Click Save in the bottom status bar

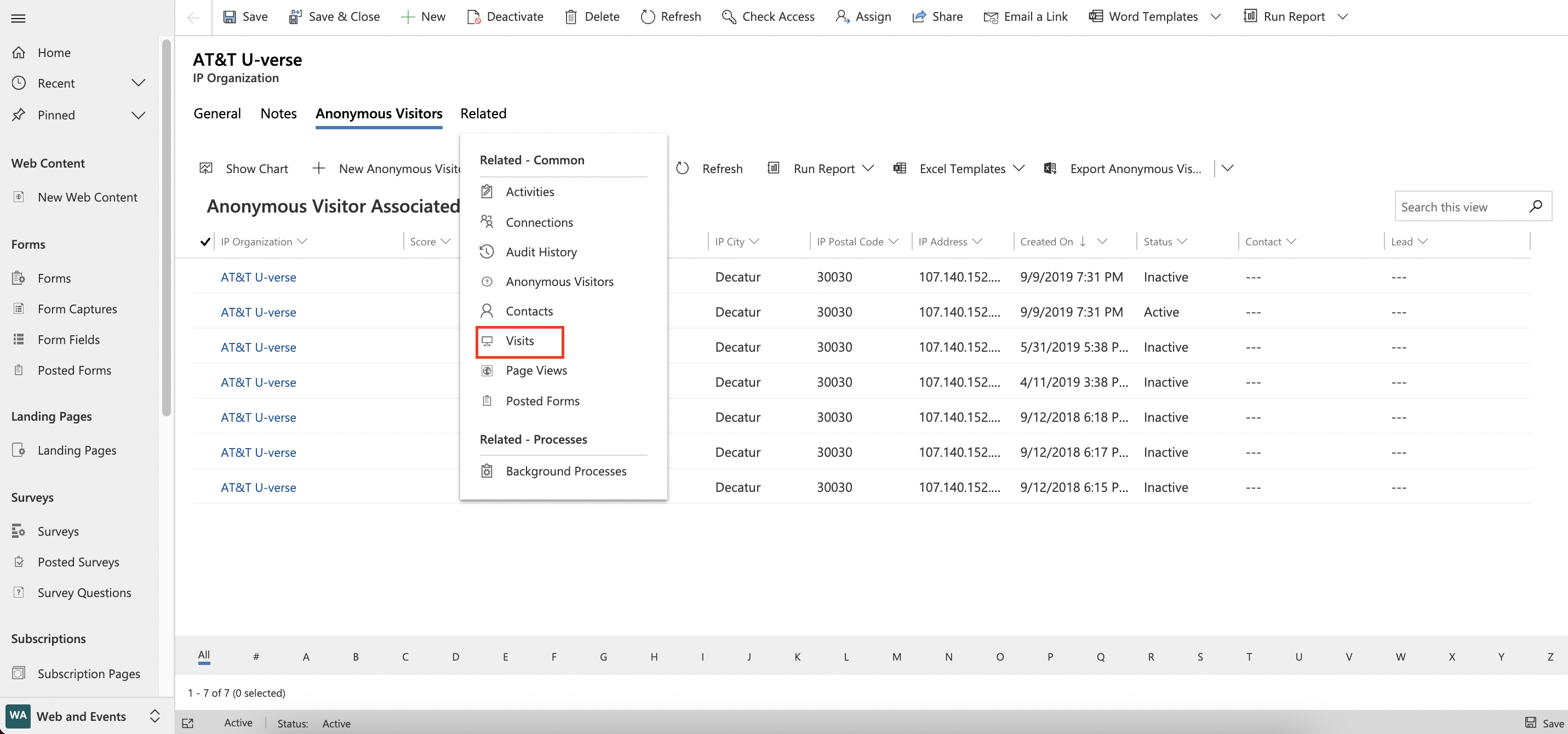point(1544,723)
